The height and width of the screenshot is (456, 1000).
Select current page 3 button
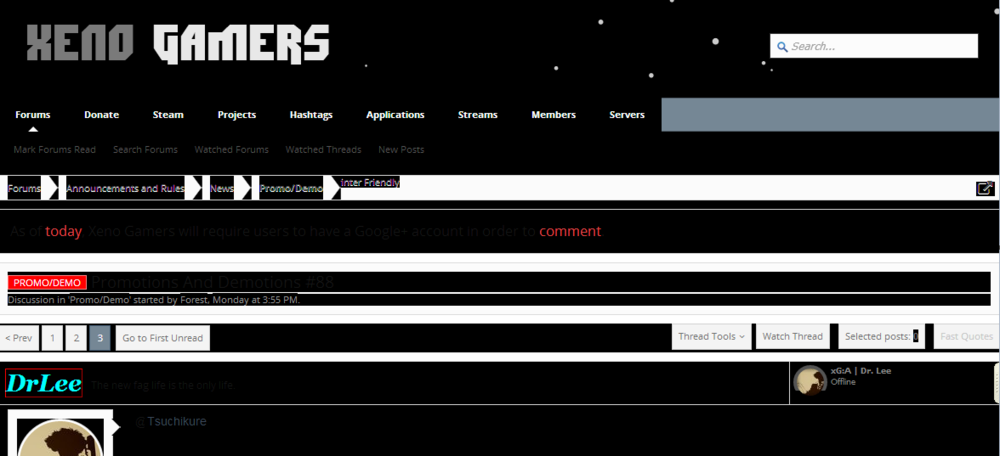[100, 338]
